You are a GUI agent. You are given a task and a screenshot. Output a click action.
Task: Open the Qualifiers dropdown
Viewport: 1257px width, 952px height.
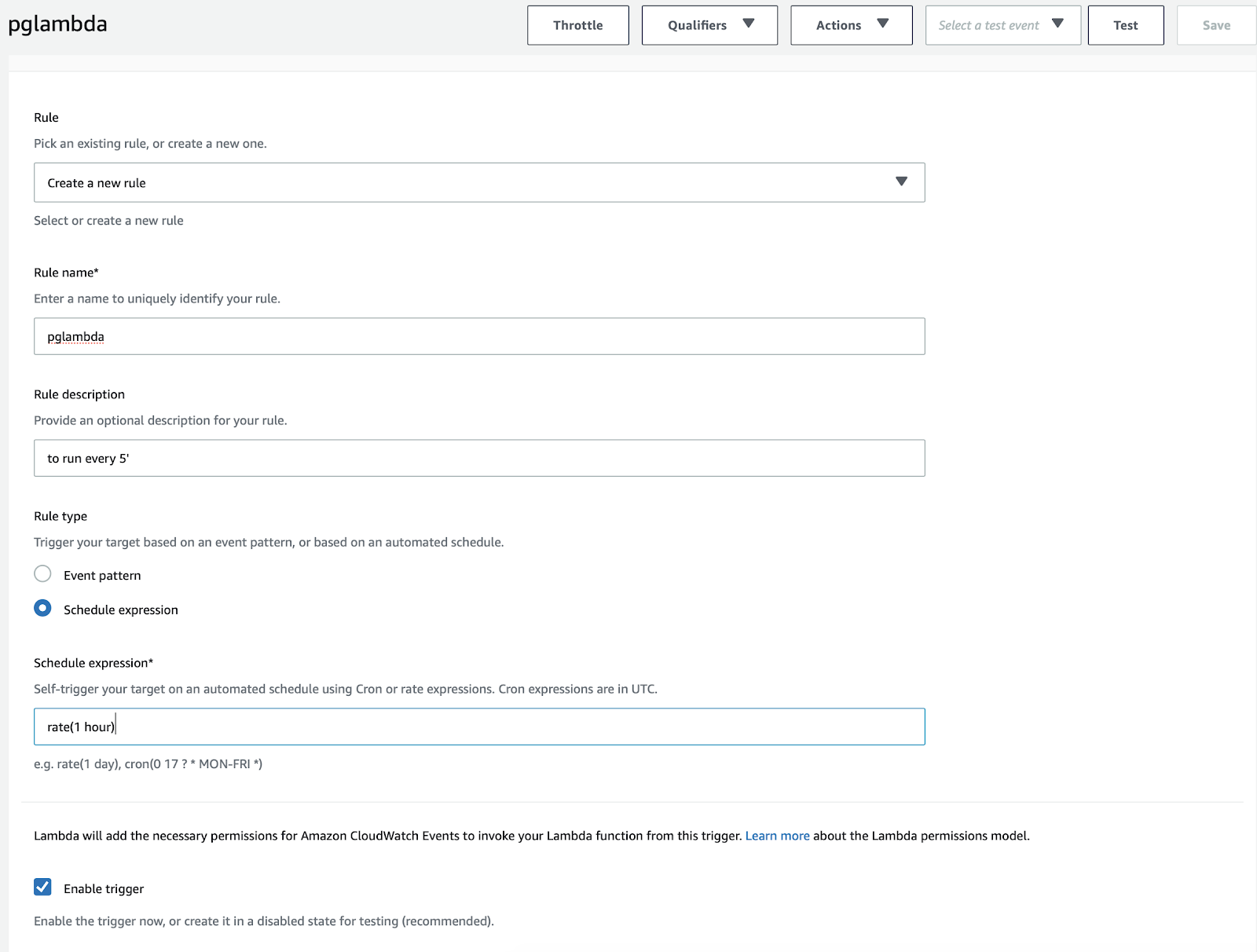[x=709, y=25]
